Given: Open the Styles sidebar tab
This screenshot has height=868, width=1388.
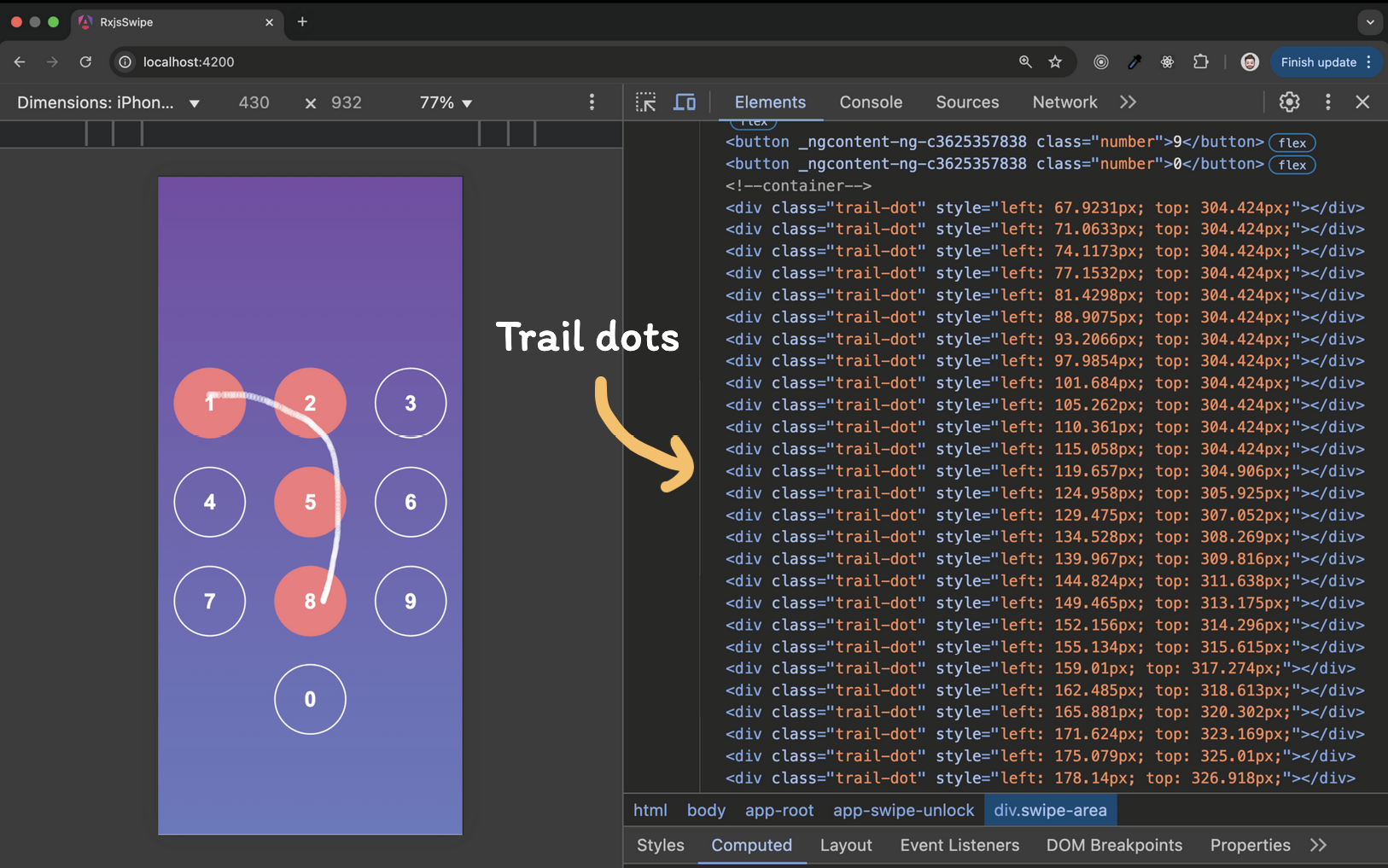Looking at the screenshot, I should pyautogui.click(x=661, y=845).
